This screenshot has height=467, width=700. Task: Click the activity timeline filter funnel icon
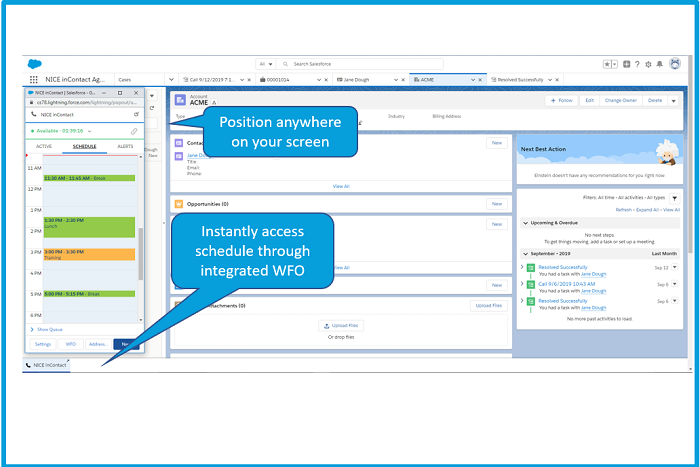[674, 198]
